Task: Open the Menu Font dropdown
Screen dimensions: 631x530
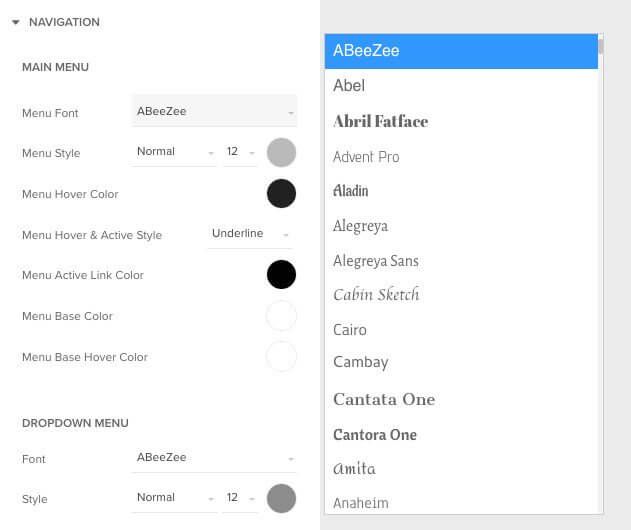Action: 214,112
